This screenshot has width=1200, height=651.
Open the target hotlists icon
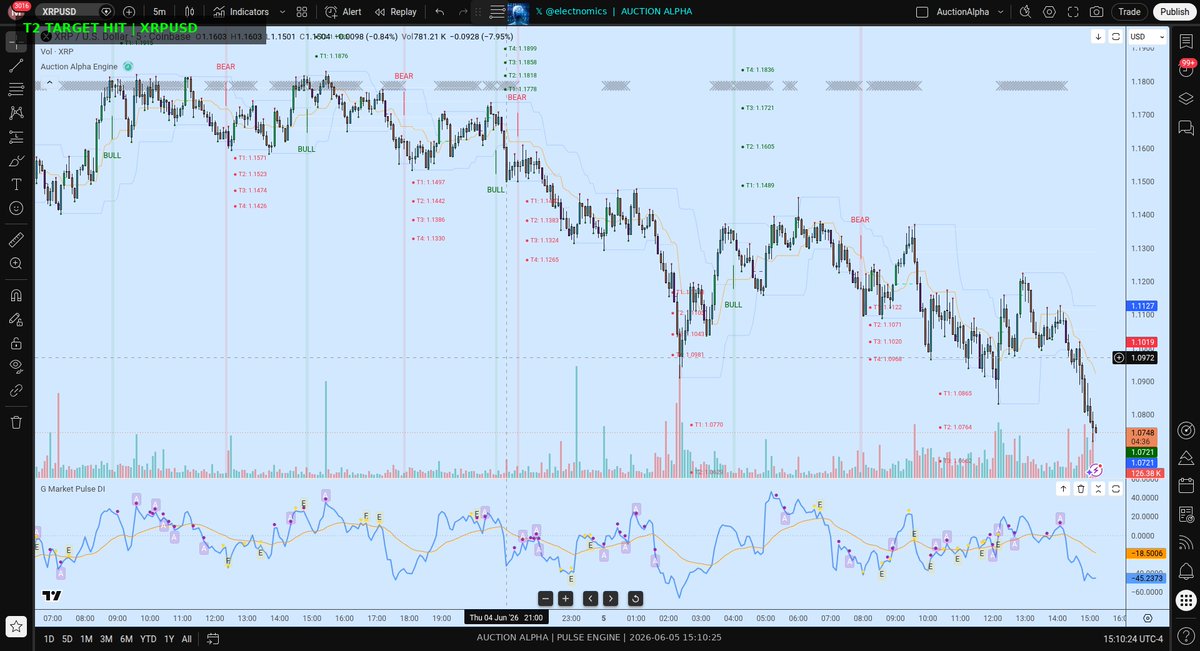tap(1186, 431)
